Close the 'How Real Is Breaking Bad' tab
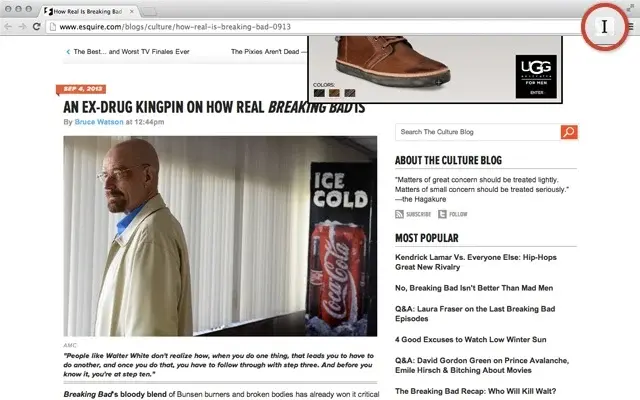The image size is (640, 400). (x=131, y=11)
